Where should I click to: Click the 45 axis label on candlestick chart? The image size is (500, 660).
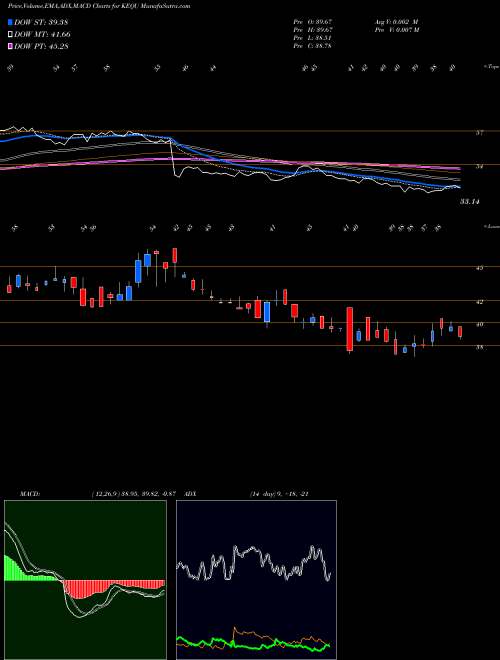coord(479,268)
